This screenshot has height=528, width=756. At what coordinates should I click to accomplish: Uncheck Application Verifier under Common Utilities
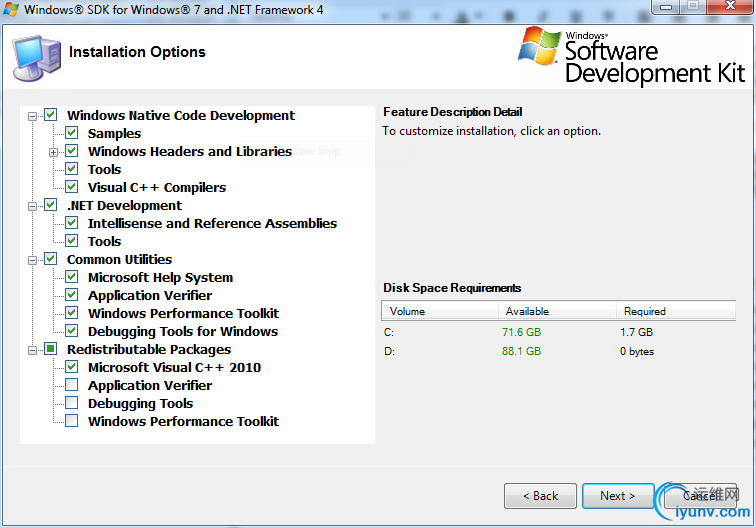71,295
